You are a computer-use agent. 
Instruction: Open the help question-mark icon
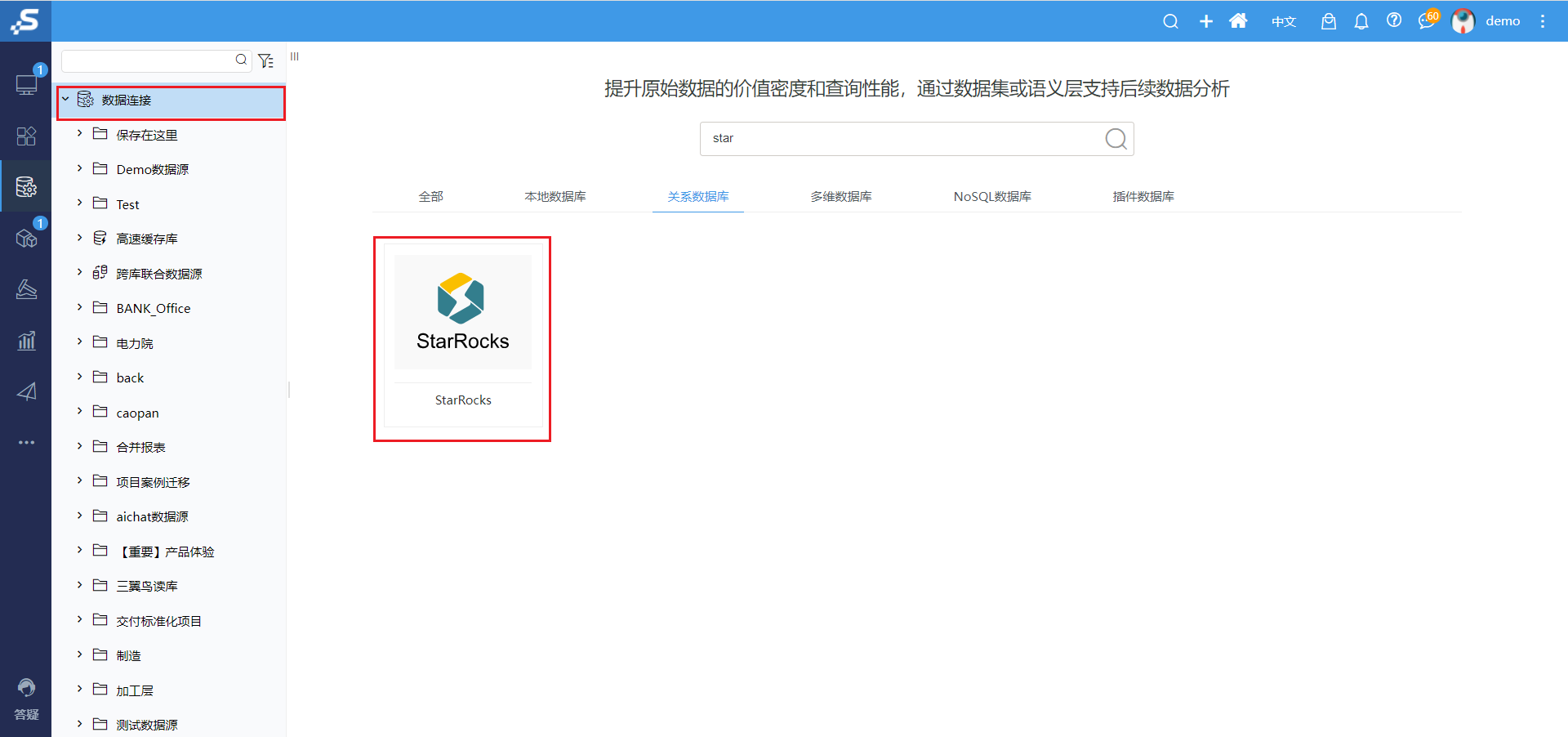click(x=1394, y=20)
